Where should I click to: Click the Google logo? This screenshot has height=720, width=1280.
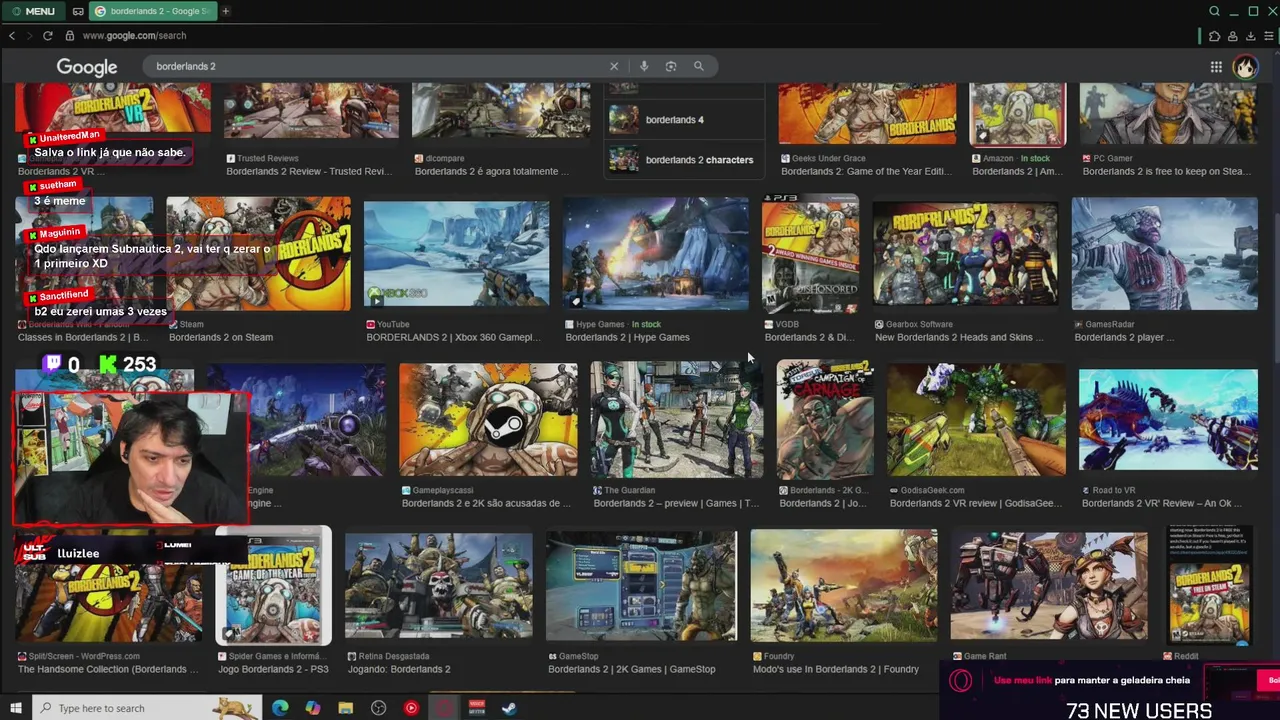click(x=87, y=67)
